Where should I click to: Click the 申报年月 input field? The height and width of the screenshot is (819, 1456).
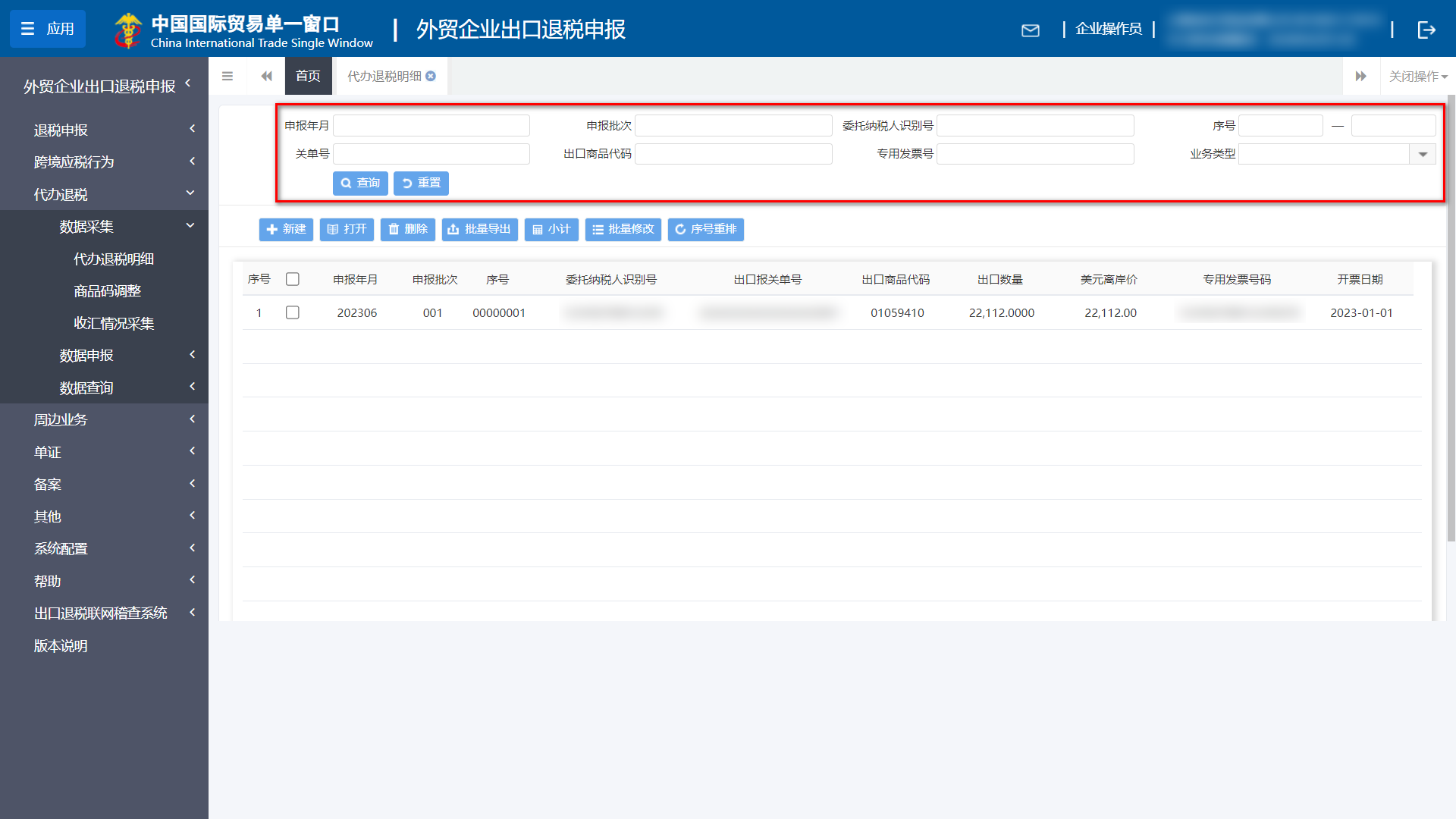(x=431, y=125)
